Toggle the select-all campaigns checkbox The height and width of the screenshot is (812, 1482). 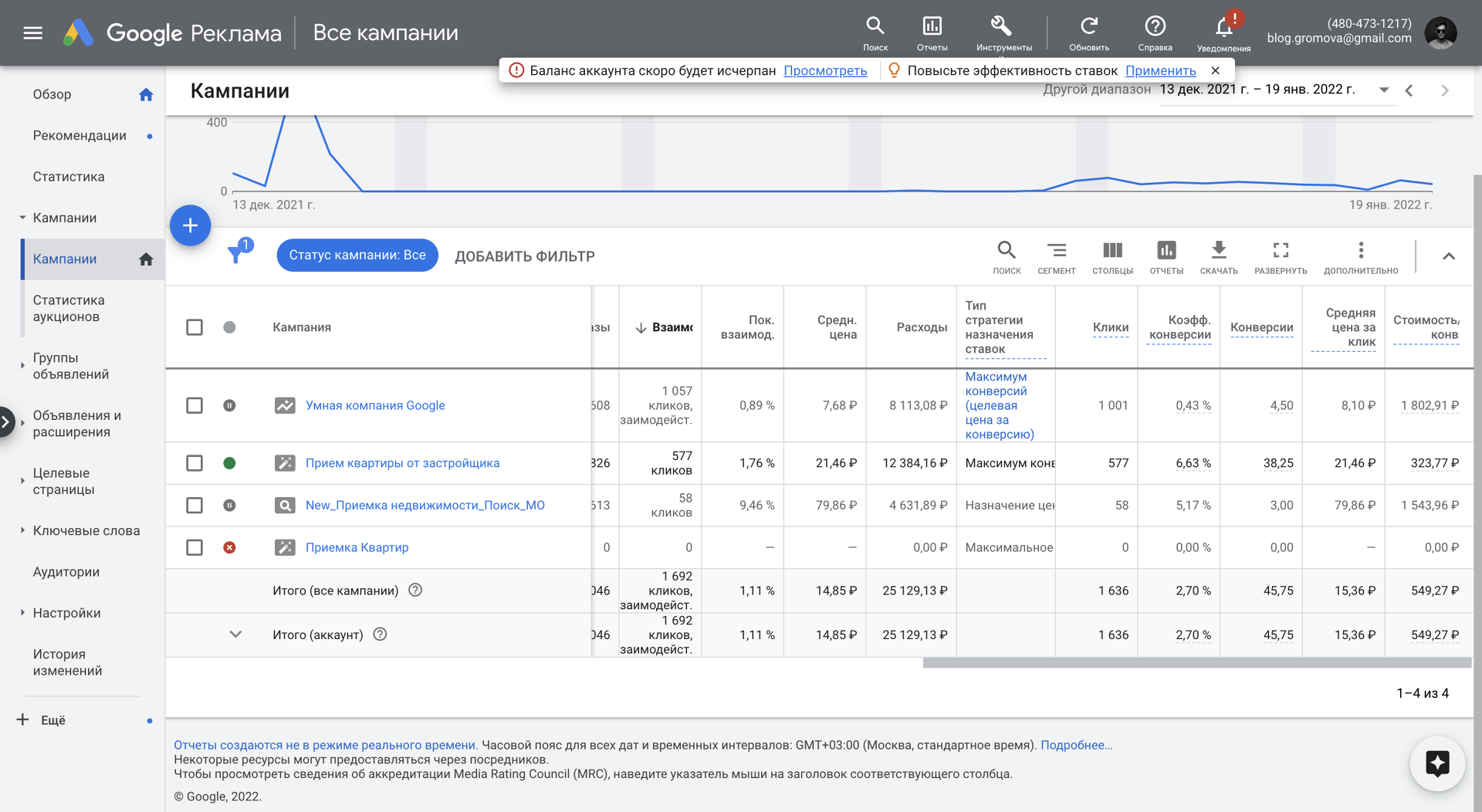click(195, 327)
